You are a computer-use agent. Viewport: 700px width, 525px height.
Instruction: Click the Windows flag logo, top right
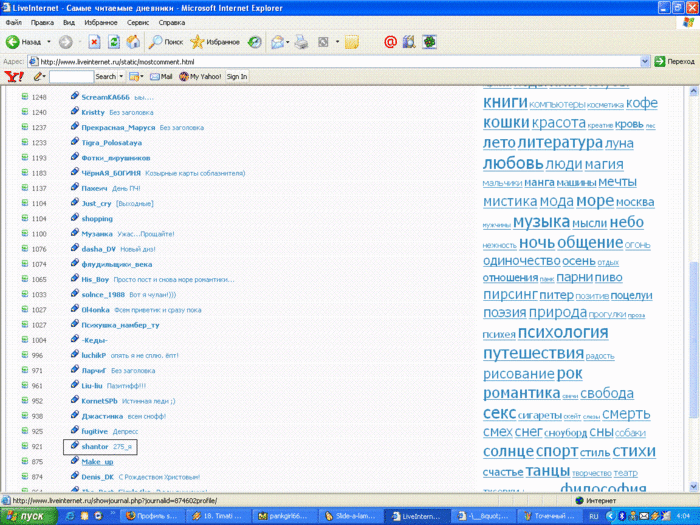pyautogui.click(x=688, y=22)
